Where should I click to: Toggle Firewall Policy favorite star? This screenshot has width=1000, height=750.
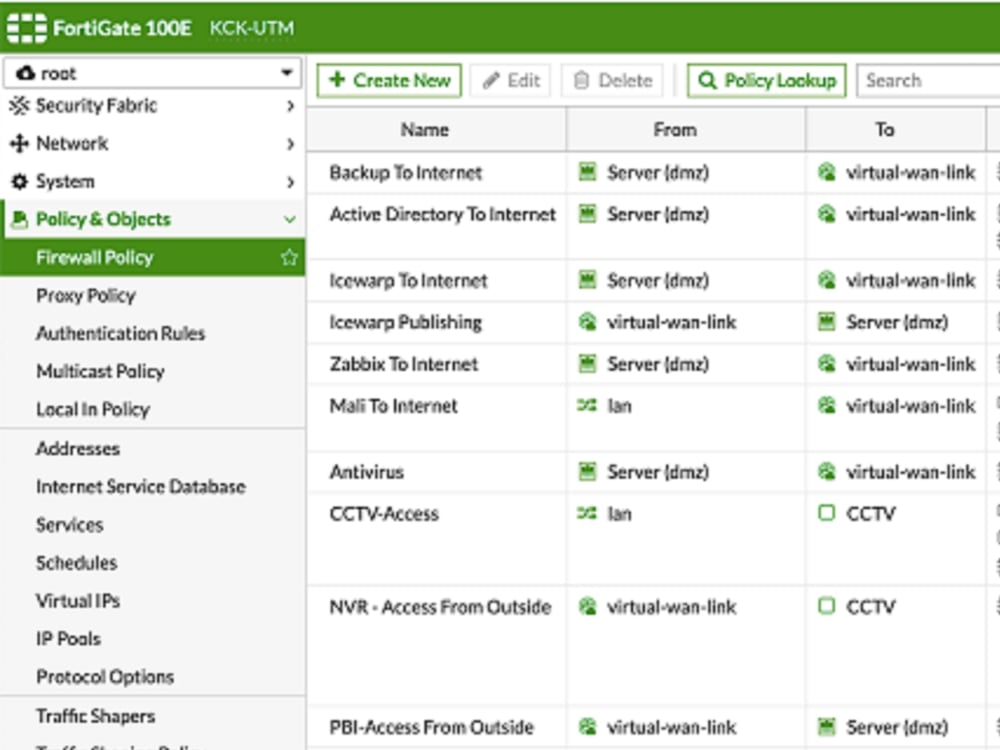pos(290,258)
